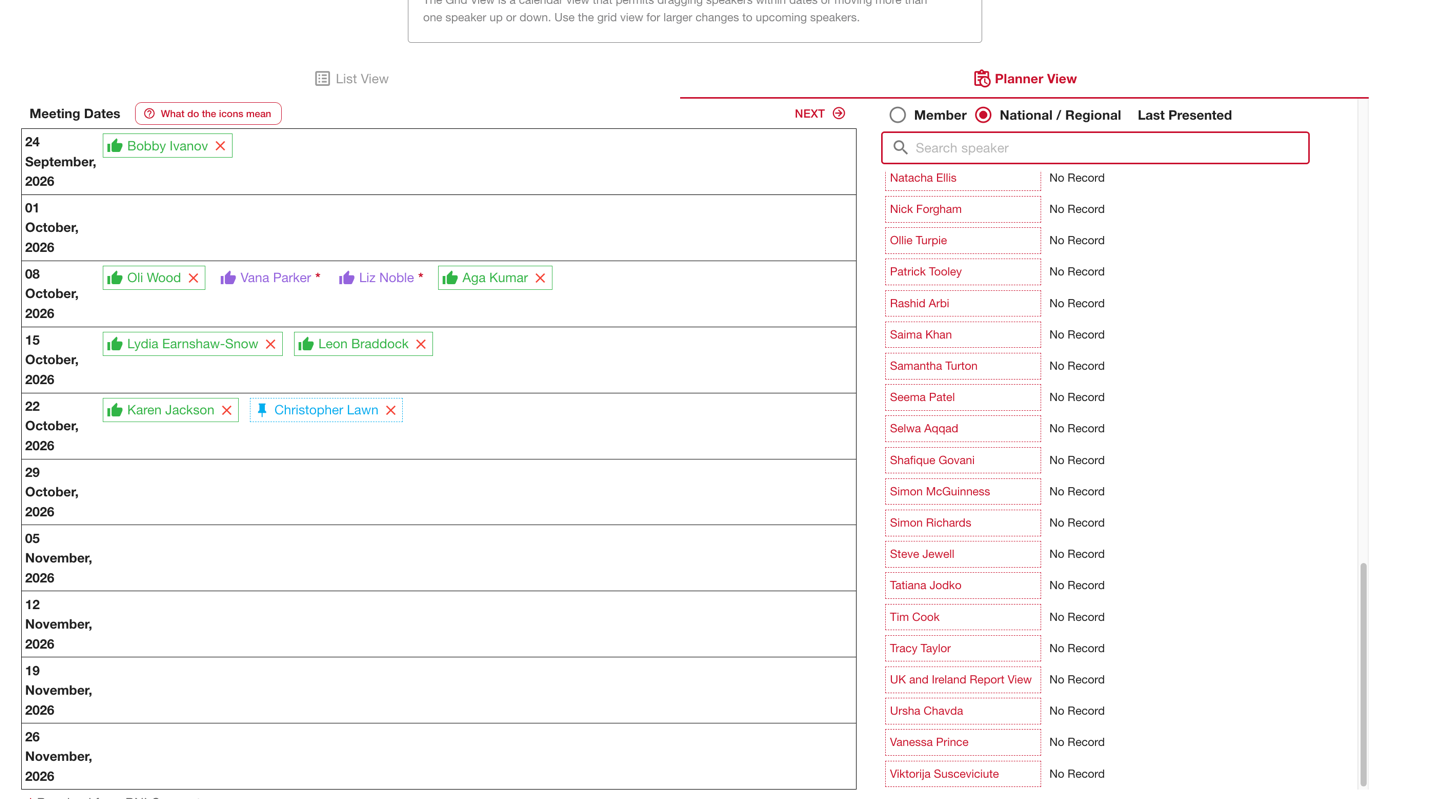Image resolution: width=1430 pixels, height=799 pixels.
Task: Remove Bobby Ivanov with the red X
Action: [x=221, y=146]
